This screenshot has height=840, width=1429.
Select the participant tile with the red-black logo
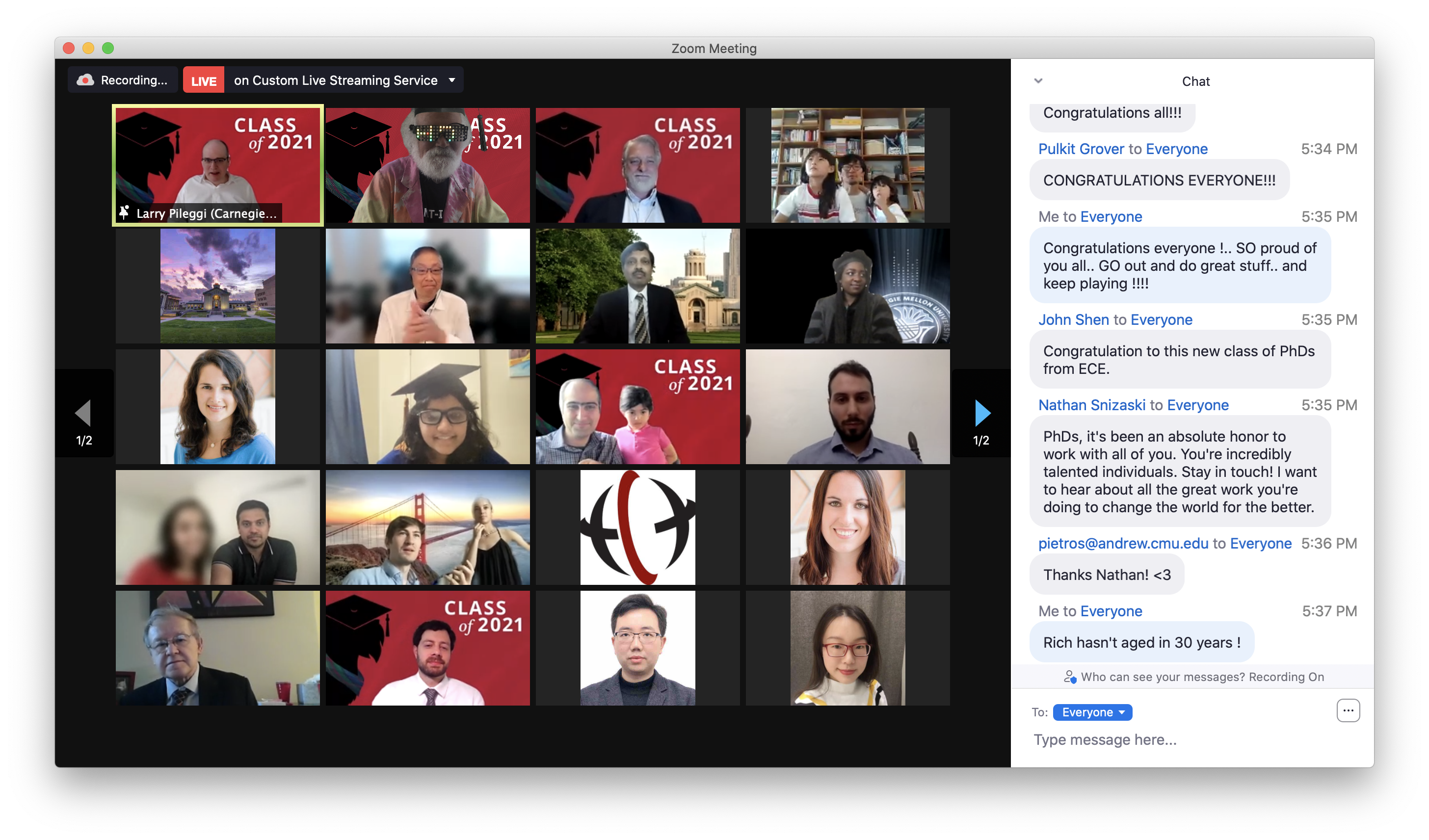pos(637,527)
